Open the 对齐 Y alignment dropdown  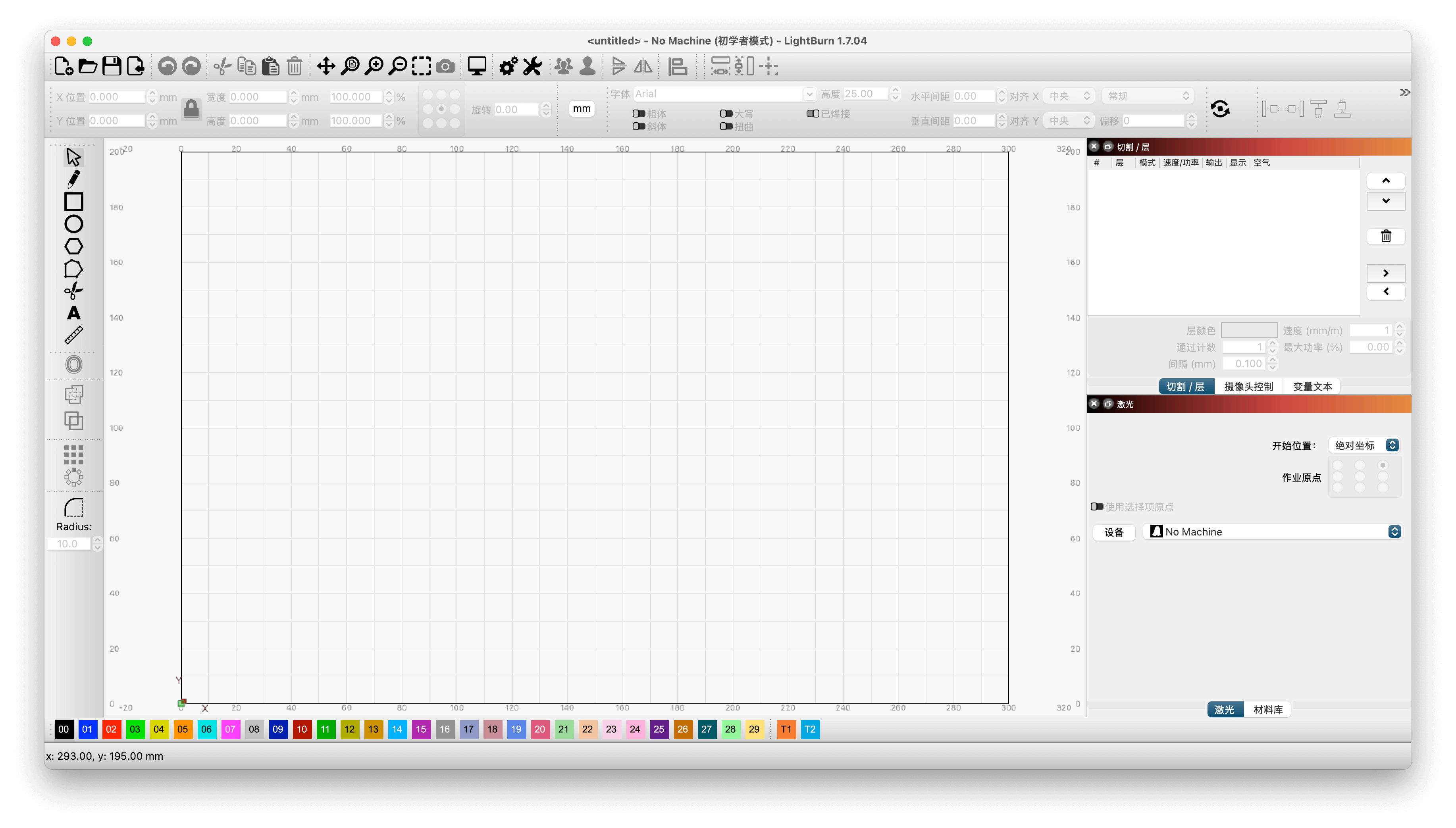point(1069,121)
